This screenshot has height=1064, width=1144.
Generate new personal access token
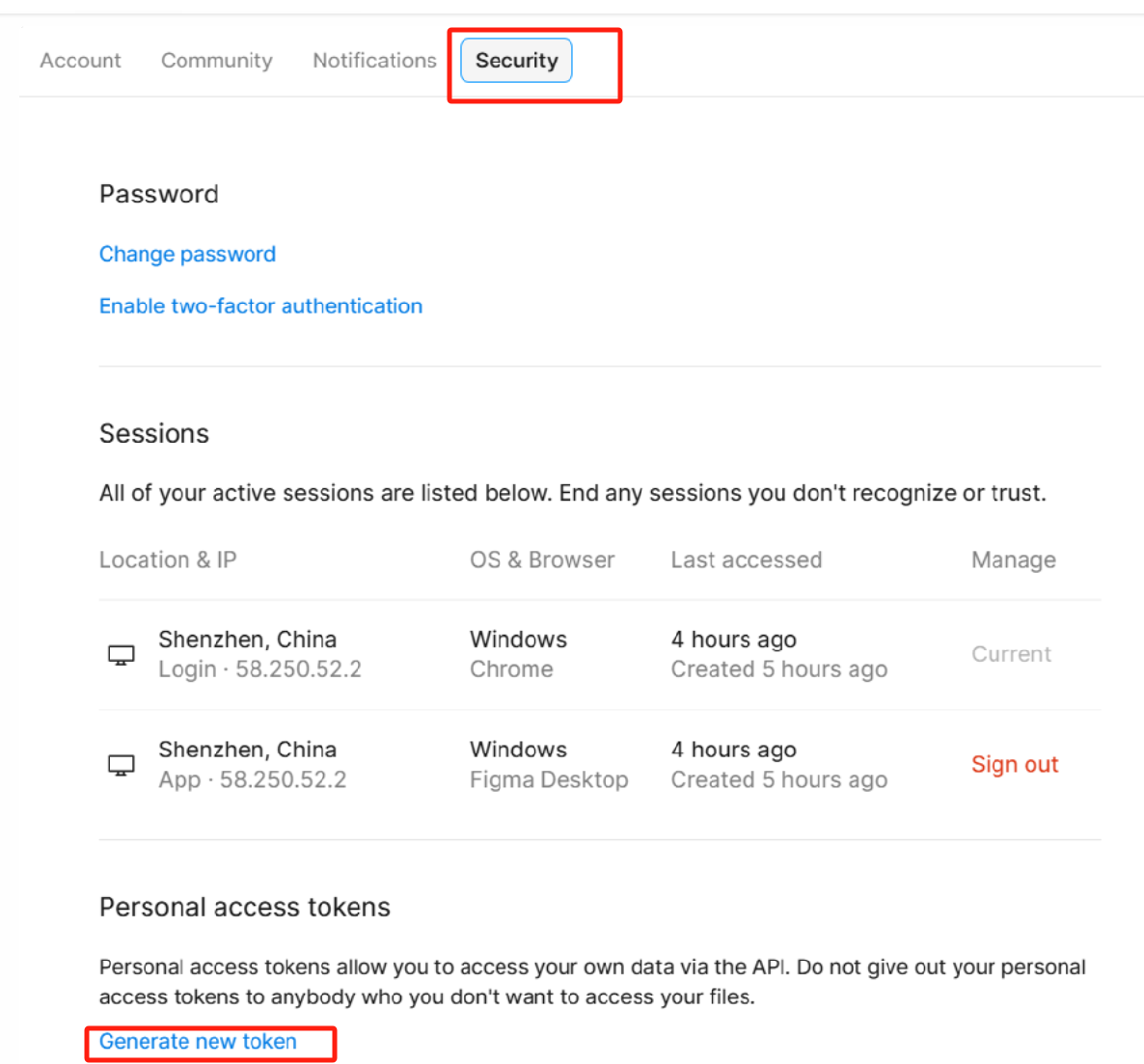coord(198,1042)
